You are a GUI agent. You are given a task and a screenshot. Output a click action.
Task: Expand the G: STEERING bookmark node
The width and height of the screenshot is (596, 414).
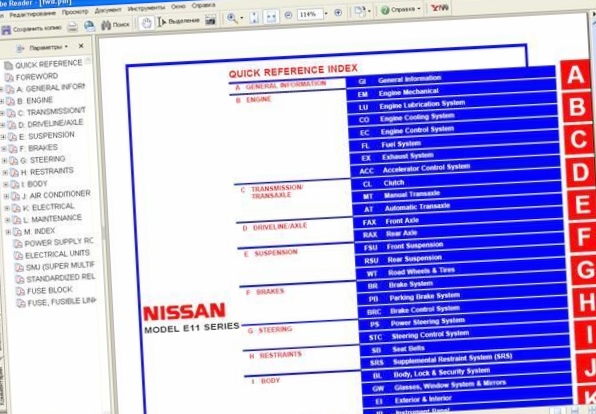click(5, 161)
